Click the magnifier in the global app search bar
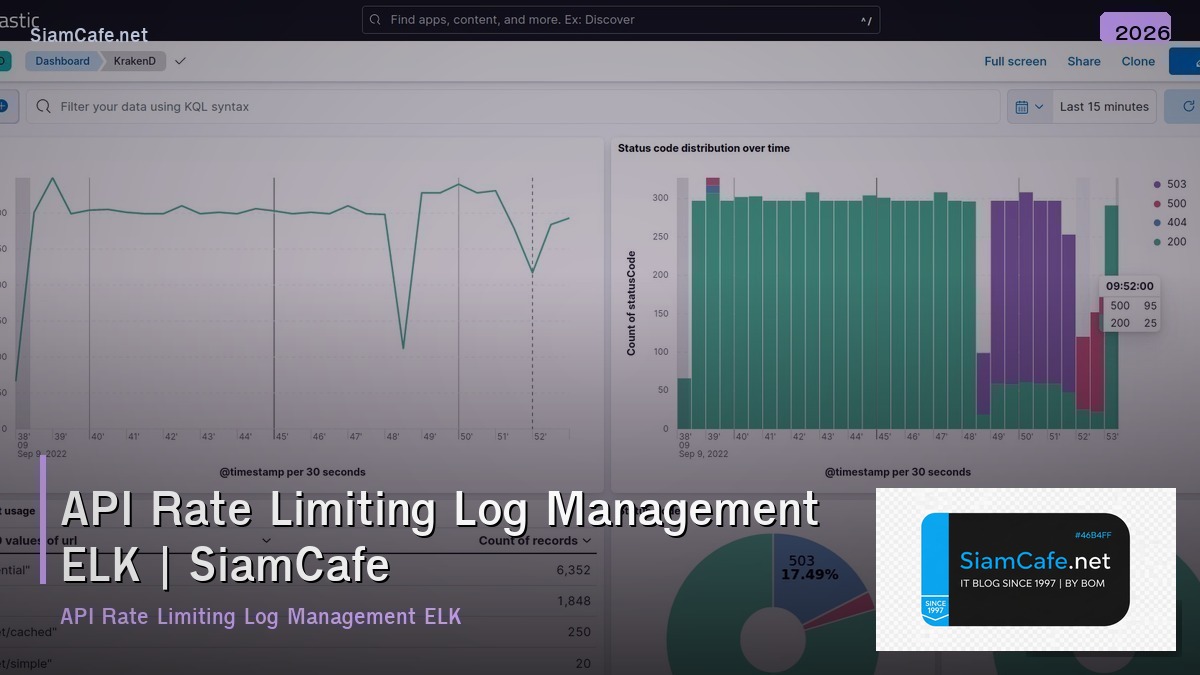 [375, 19]
